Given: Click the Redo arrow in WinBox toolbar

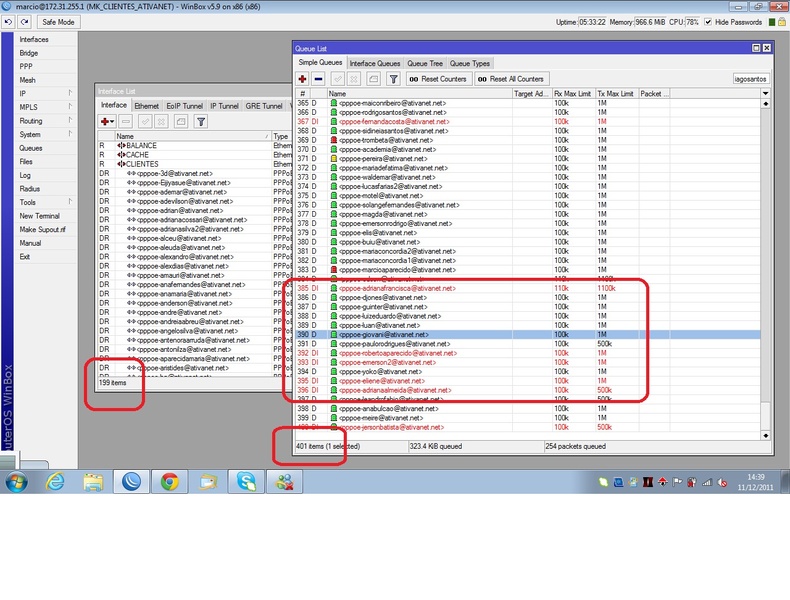Looking at the screenshot, I should [22, 21].
